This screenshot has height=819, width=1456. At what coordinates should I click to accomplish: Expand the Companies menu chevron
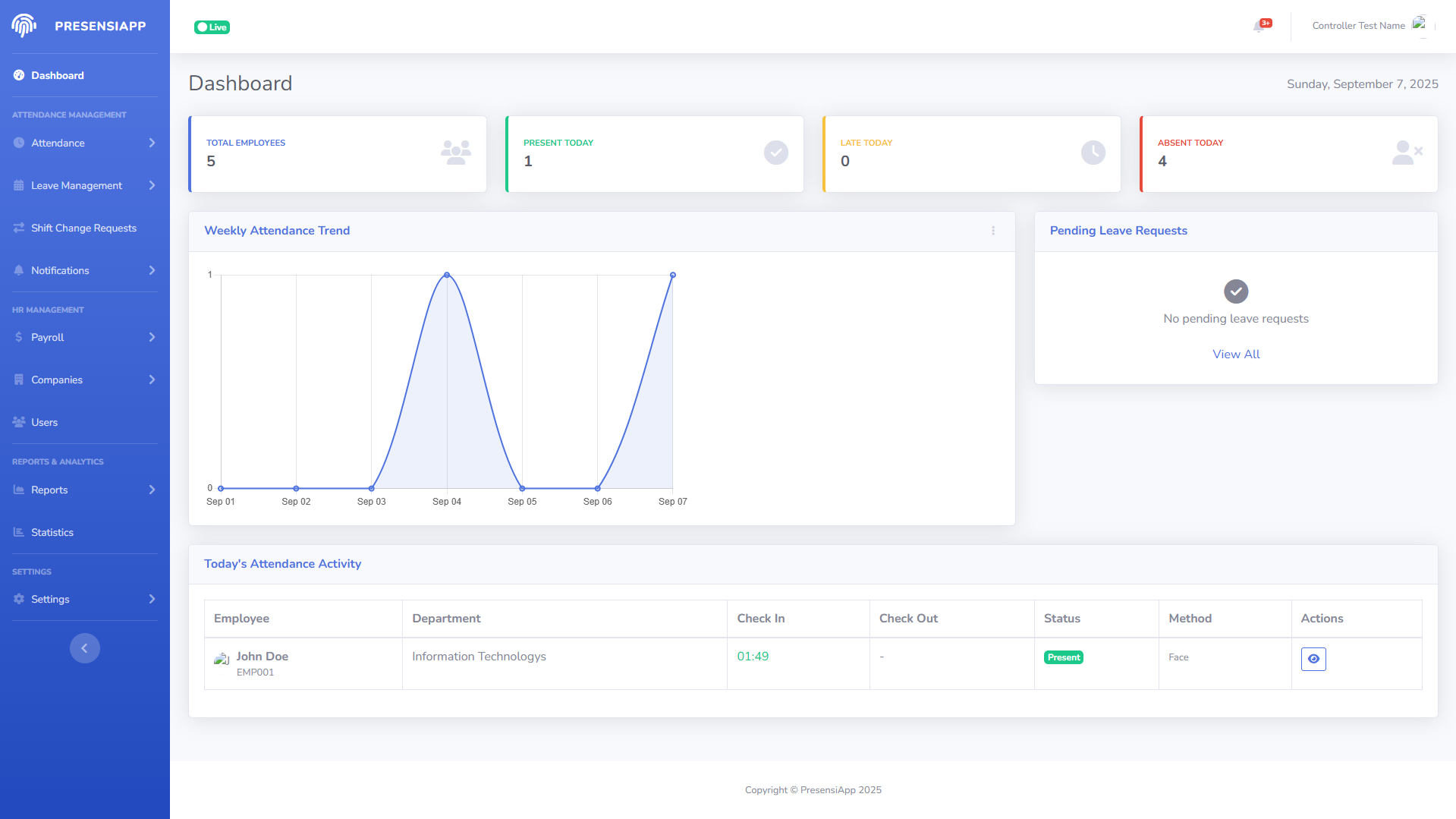coord(152,380)
